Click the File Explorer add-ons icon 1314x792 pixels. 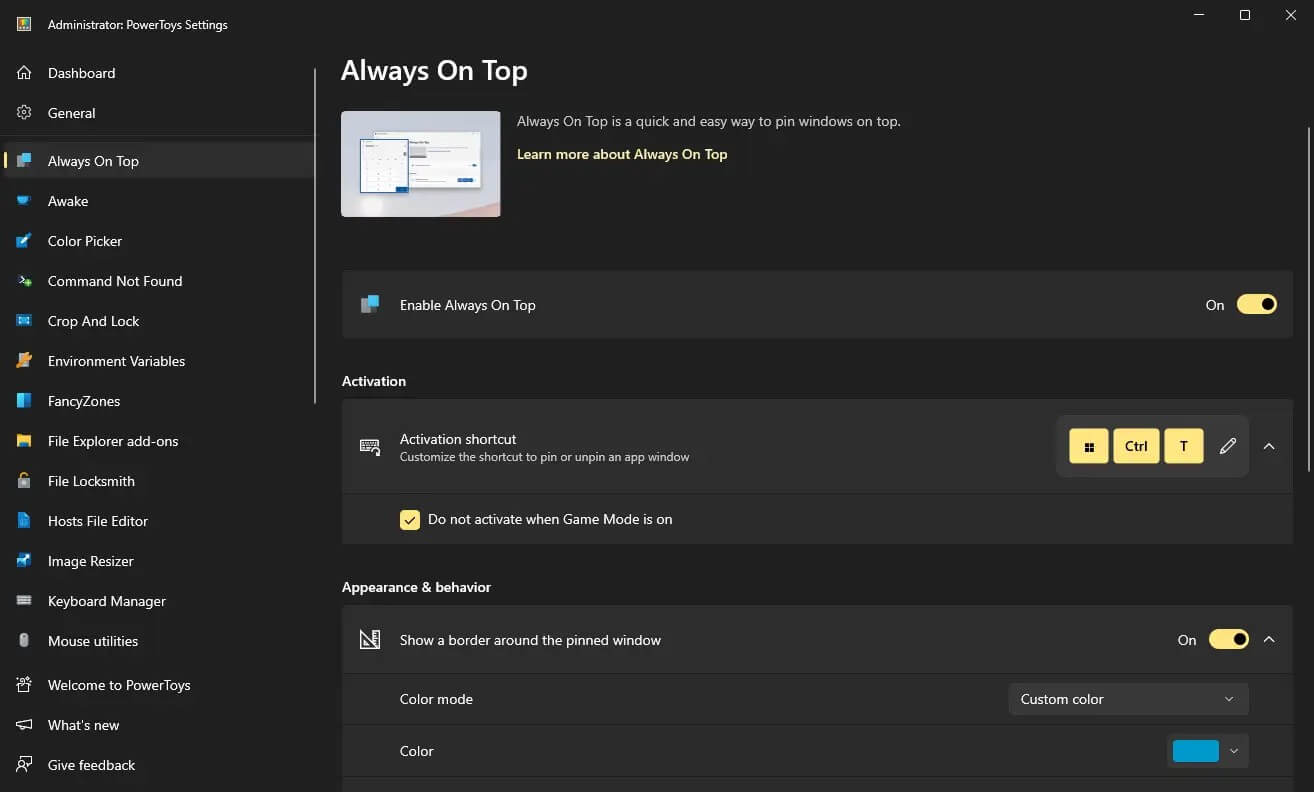tap(24, 441)
